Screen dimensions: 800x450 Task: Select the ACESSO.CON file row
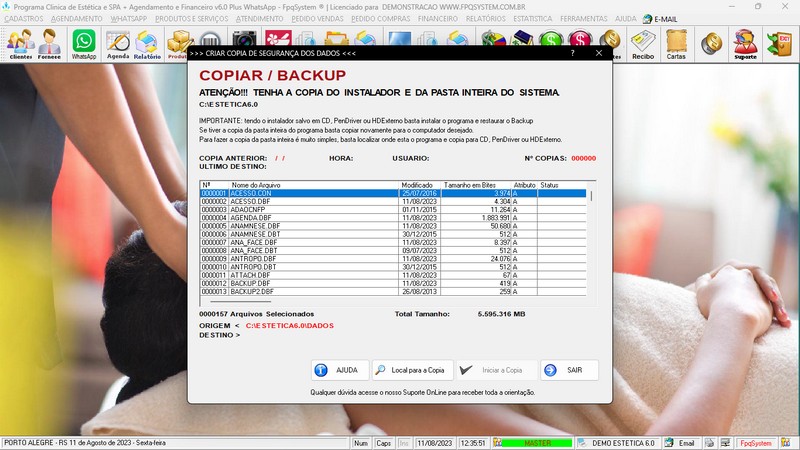(x=393, y=193)
